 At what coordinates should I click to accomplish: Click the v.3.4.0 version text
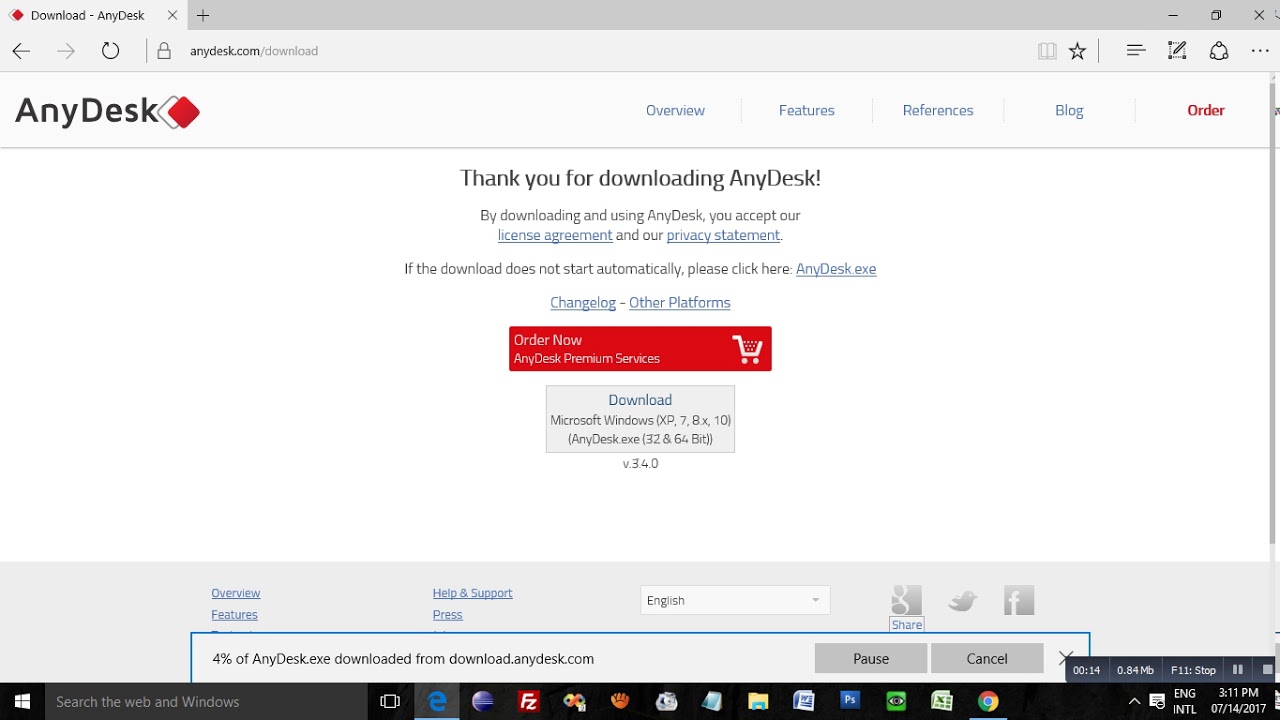(x=640, y=464)
